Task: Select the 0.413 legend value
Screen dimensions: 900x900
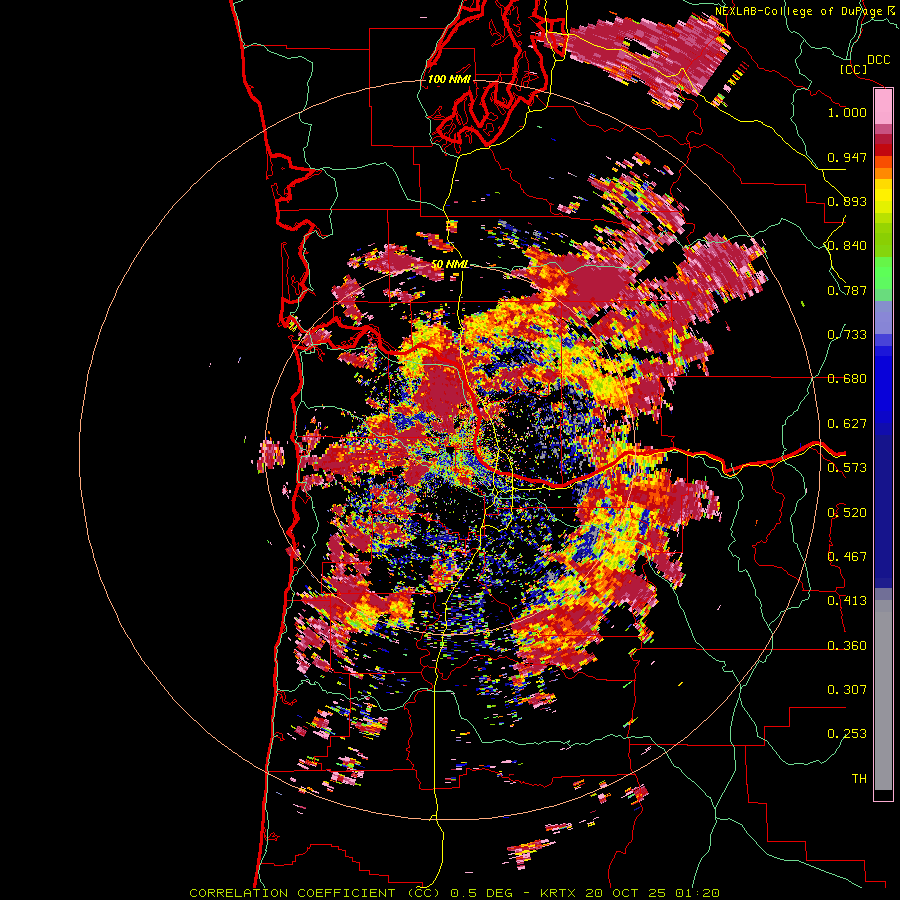Action: (x=847, y=601)
